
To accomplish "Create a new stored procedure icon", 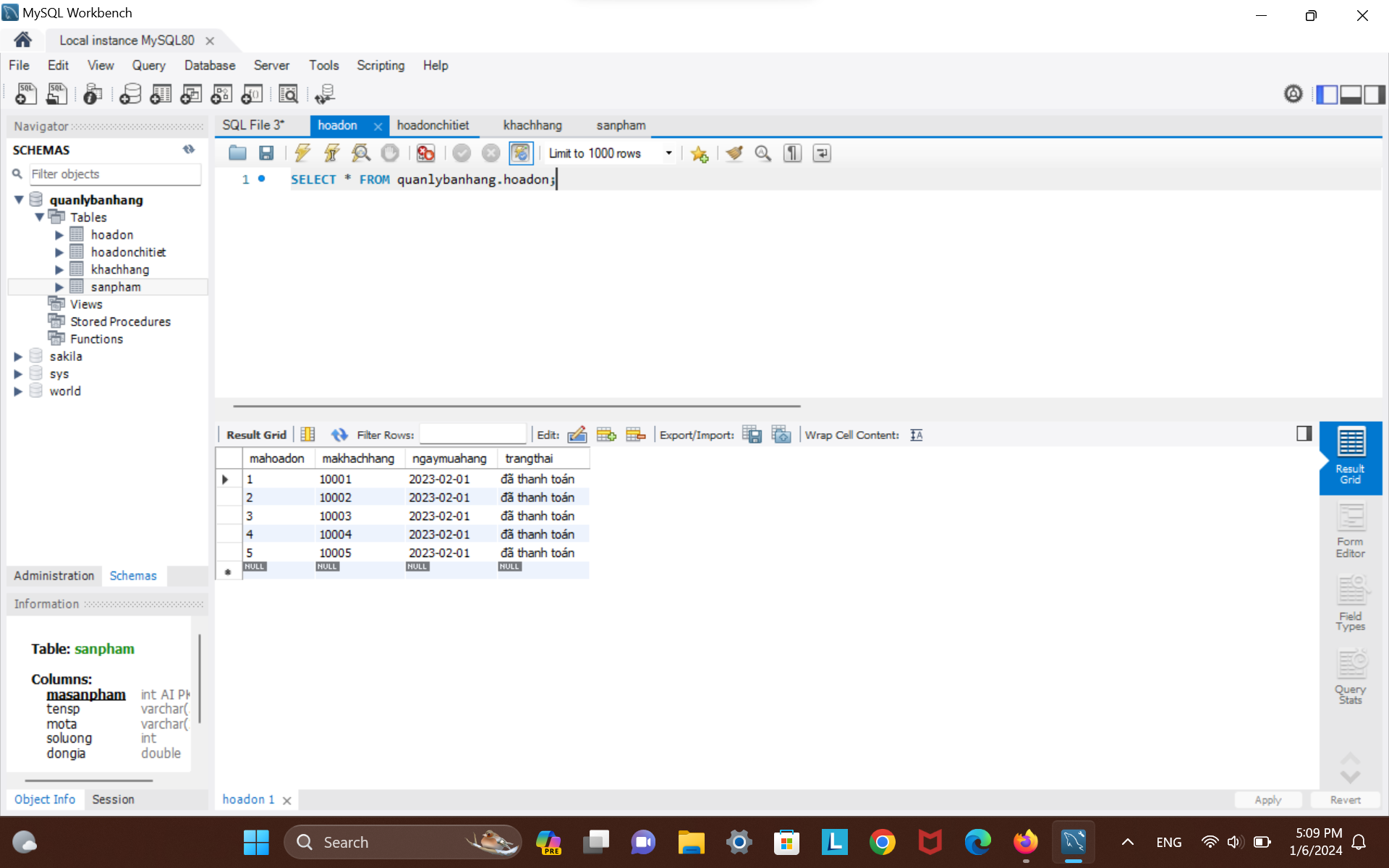I will tap(221, 94).
